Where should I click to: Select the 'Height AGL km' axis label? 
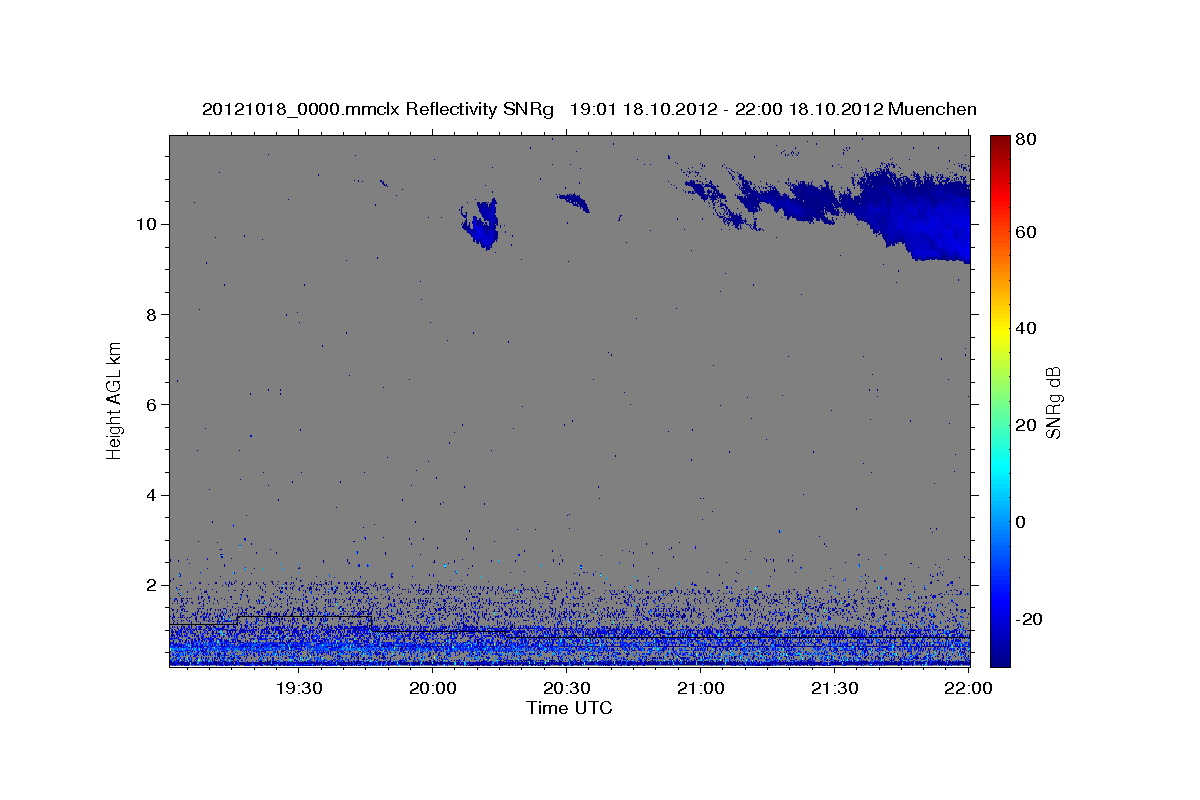(x=115, y=400)
